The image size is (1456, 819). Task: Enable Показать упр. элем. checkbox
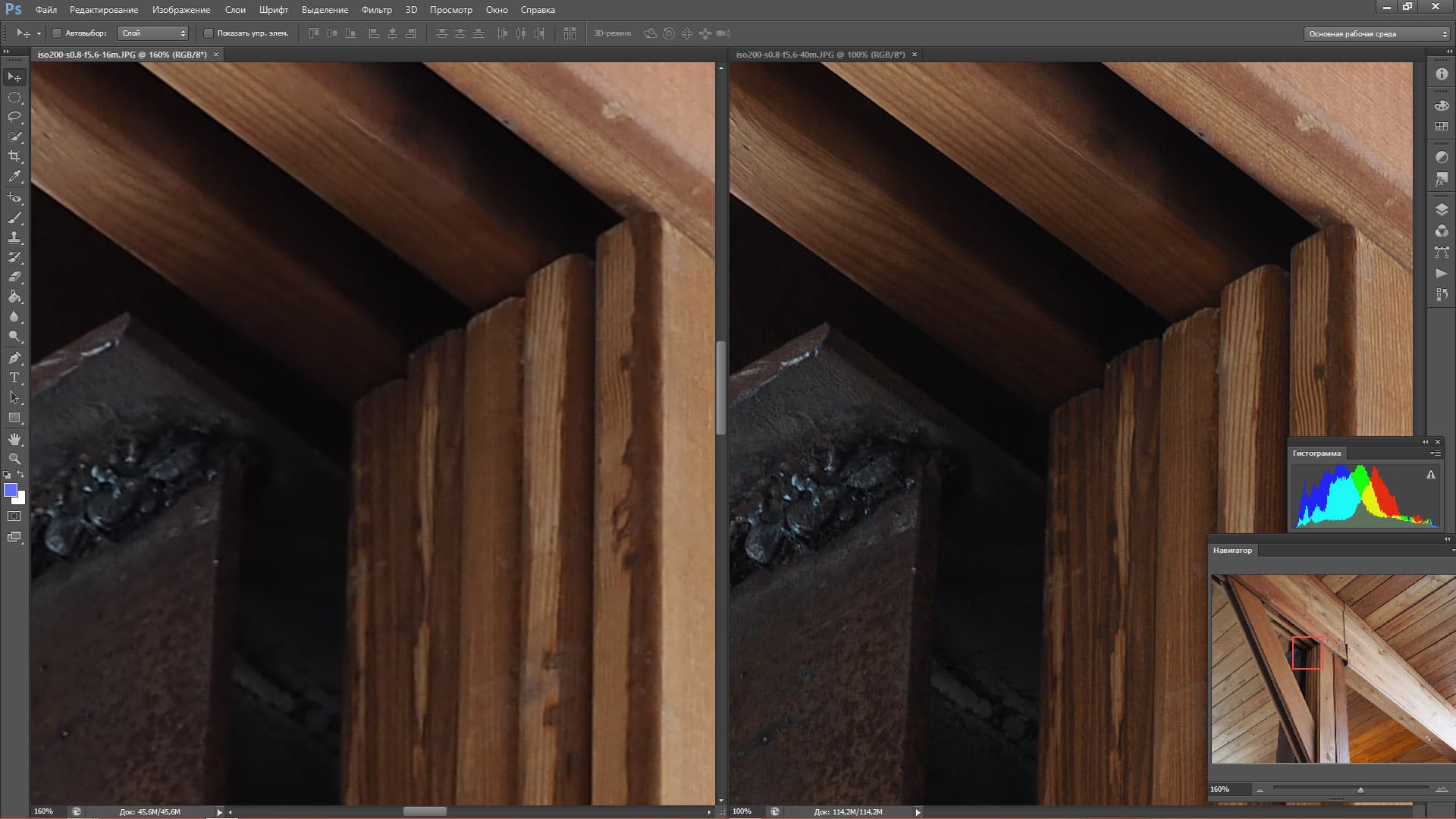pyautogui.click(x=209, y=33)
